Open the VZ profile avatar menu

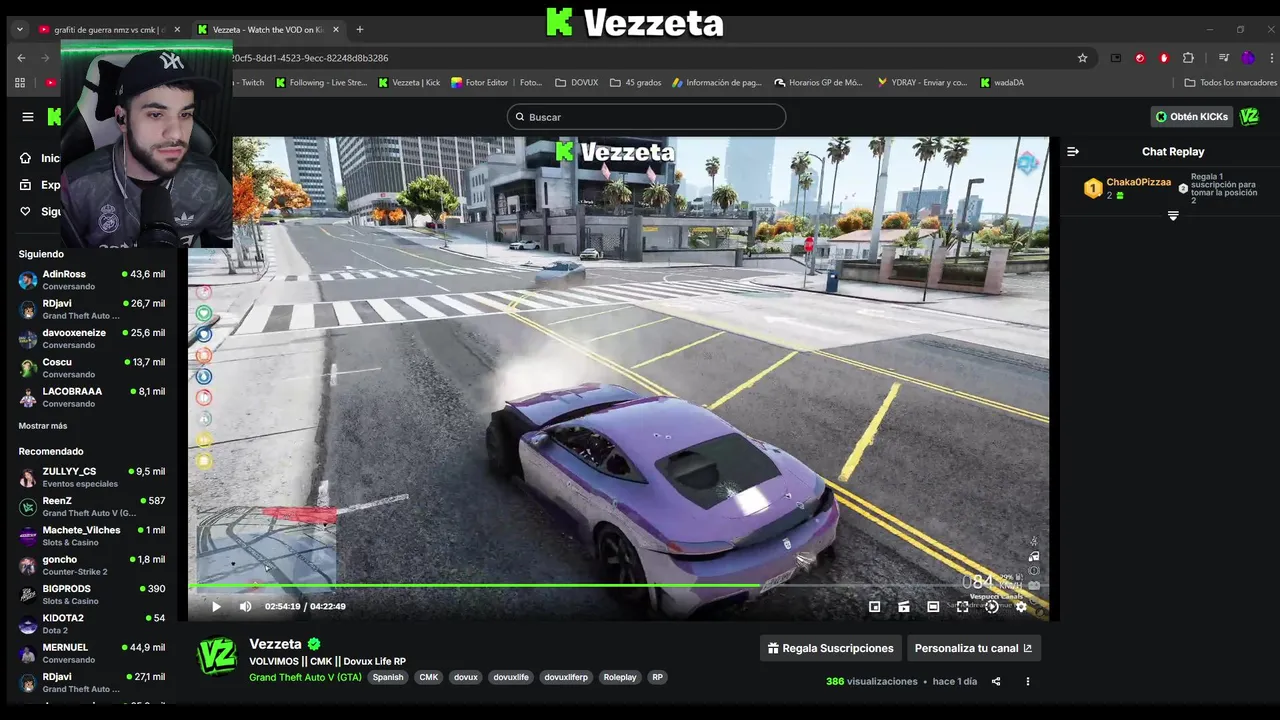coord(1249,117)
